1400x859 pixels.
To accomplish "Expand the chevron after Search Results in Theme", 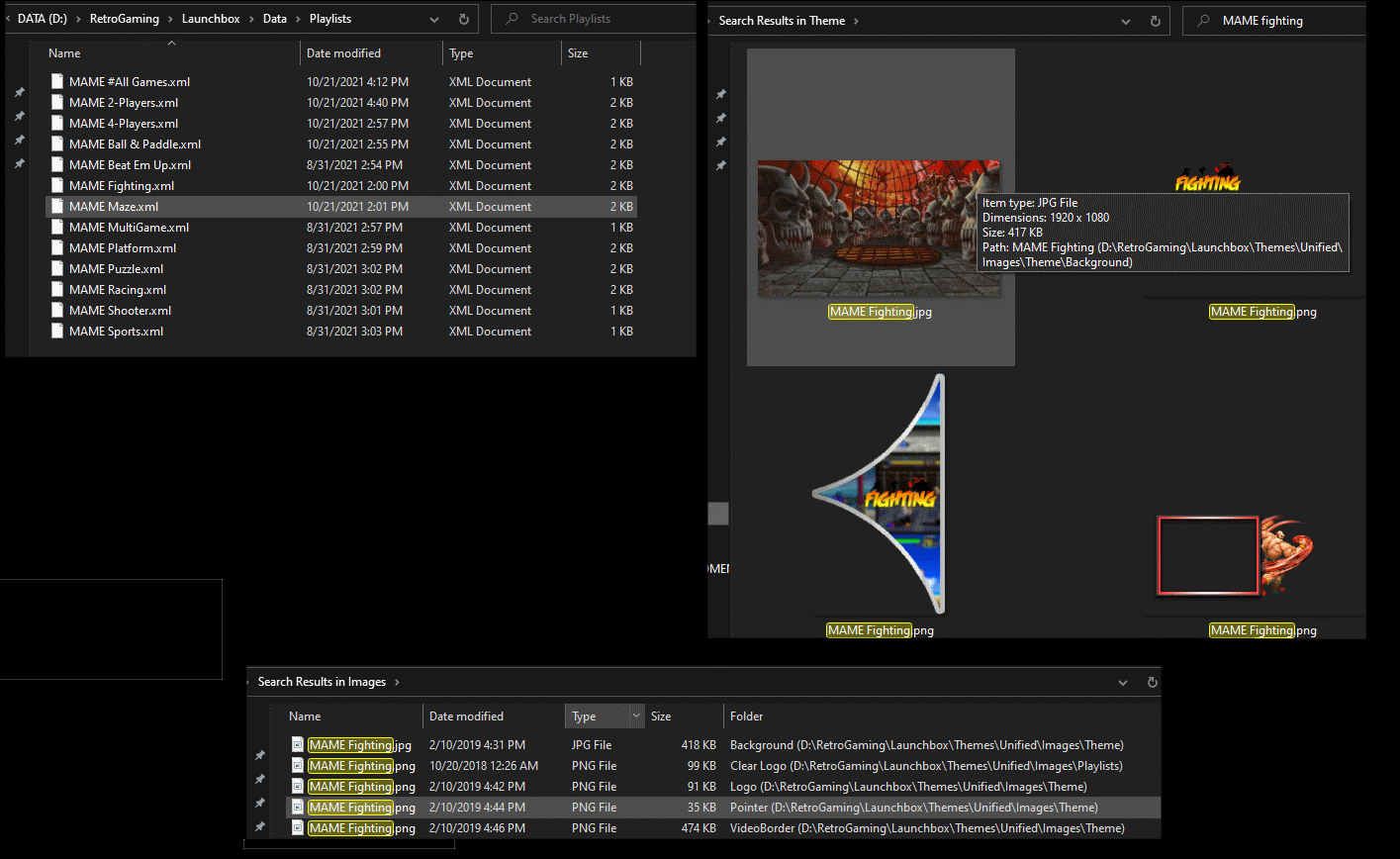I will [856, 21].
